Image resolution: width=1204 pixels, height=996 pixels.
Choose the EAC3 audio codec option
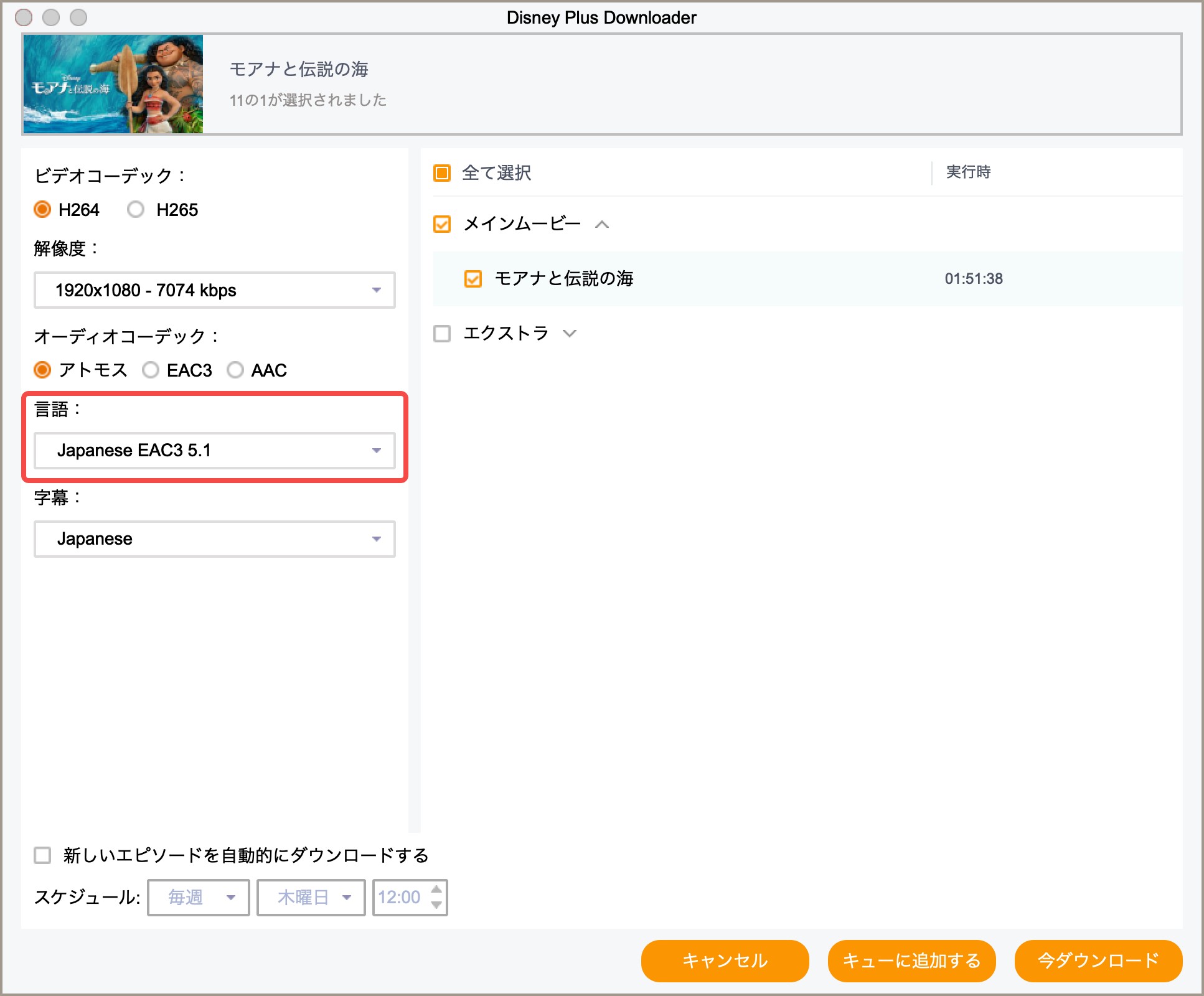[151, 370]
